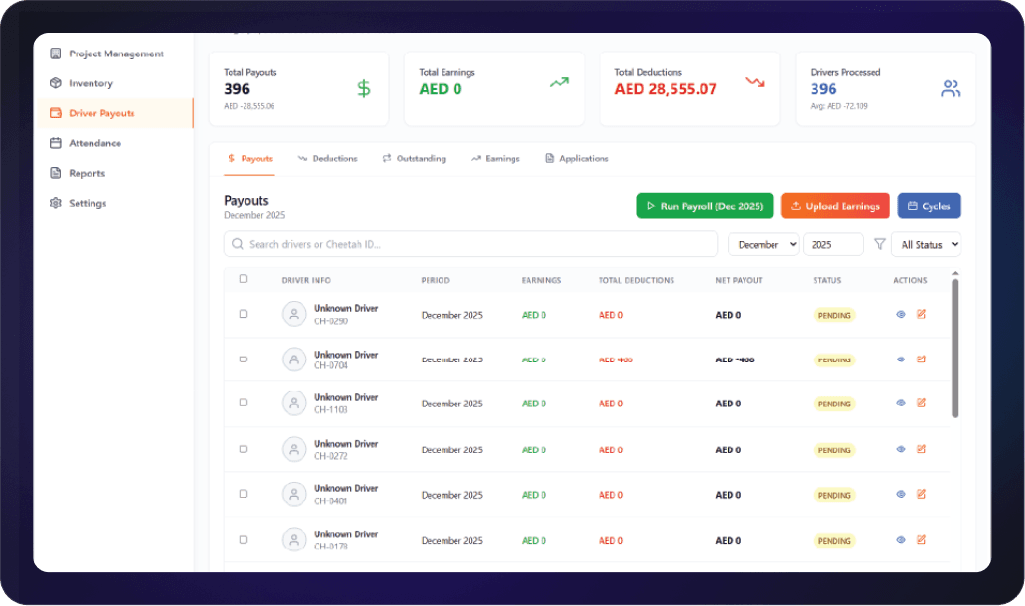Click the avatar of driver CH-0272

pos(294,449)
